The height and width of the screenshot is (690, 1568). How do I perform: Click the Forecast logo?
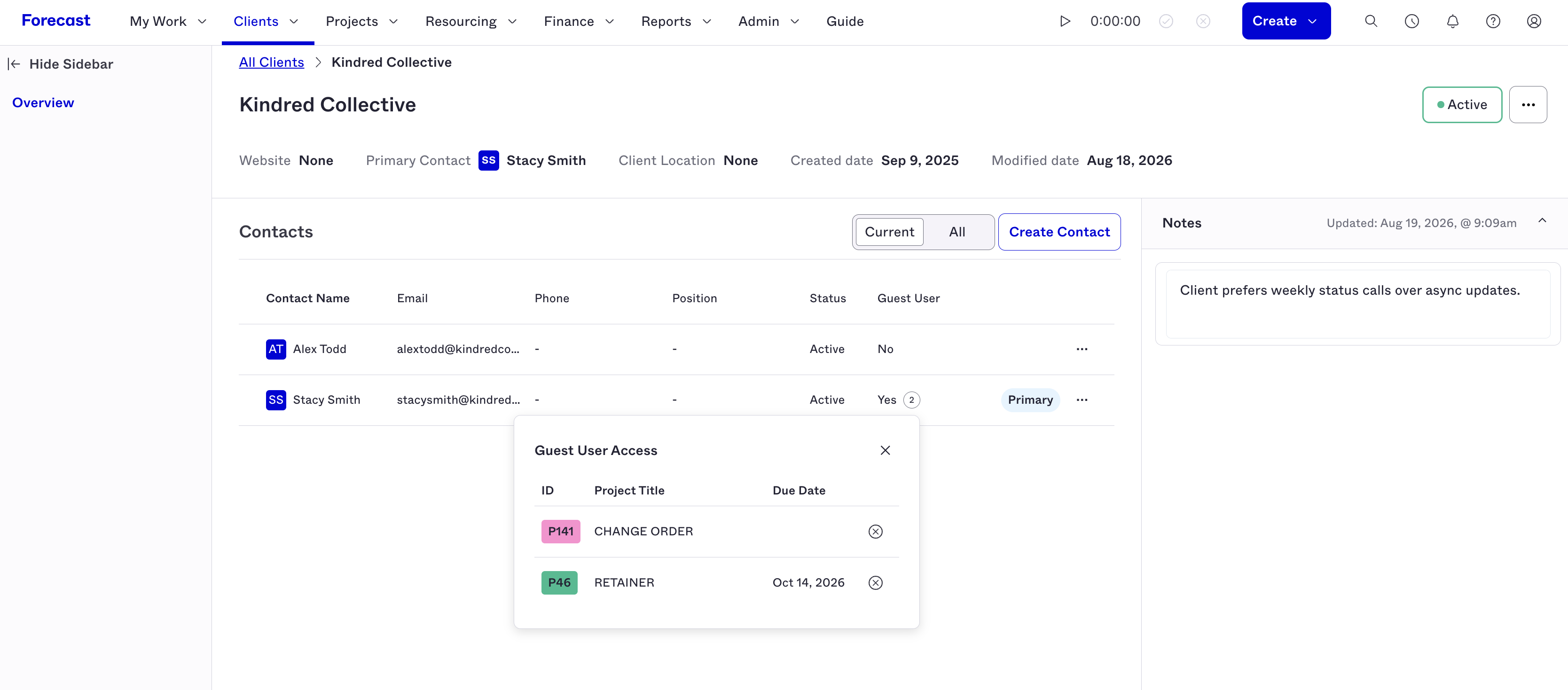[56, 21]
